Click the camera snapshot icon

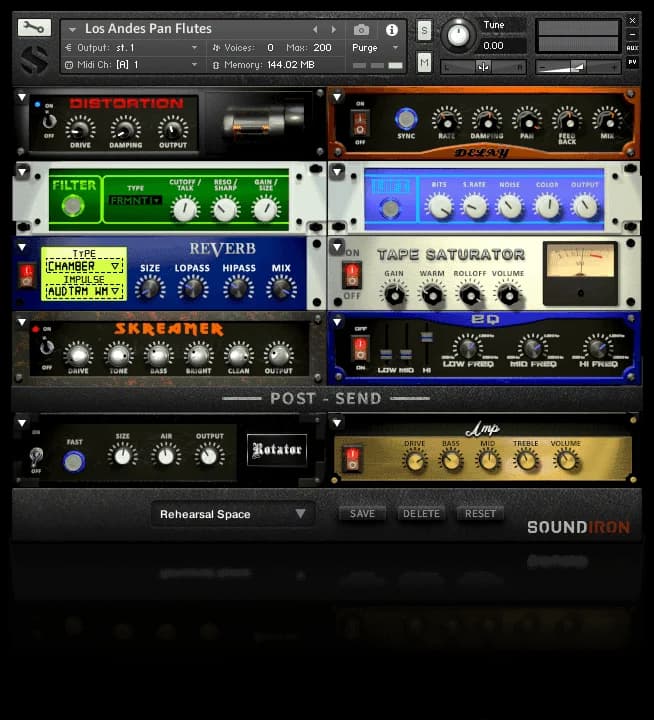pyautogui.click(x=362, y=30)
